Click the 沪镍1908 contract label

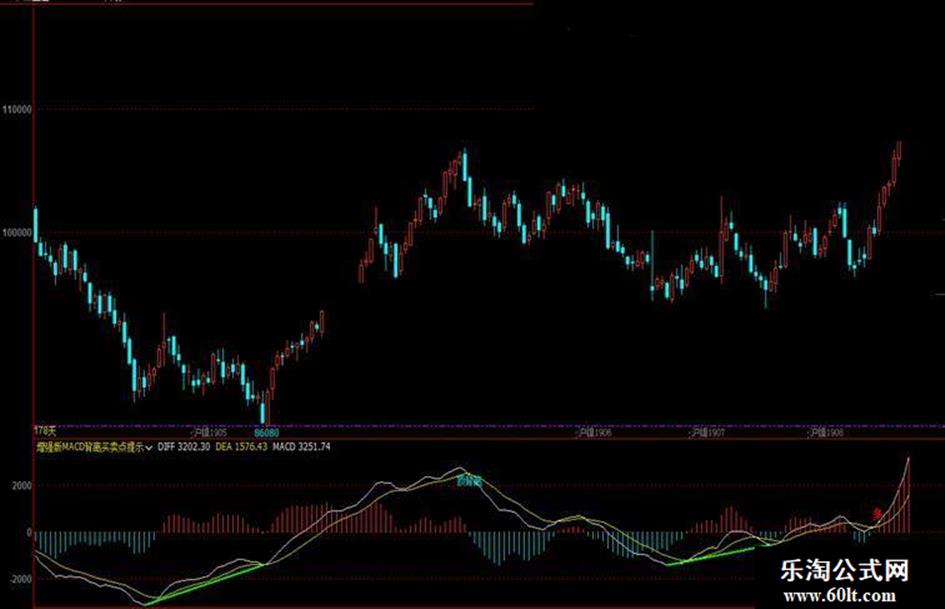[x=826, y=433]
